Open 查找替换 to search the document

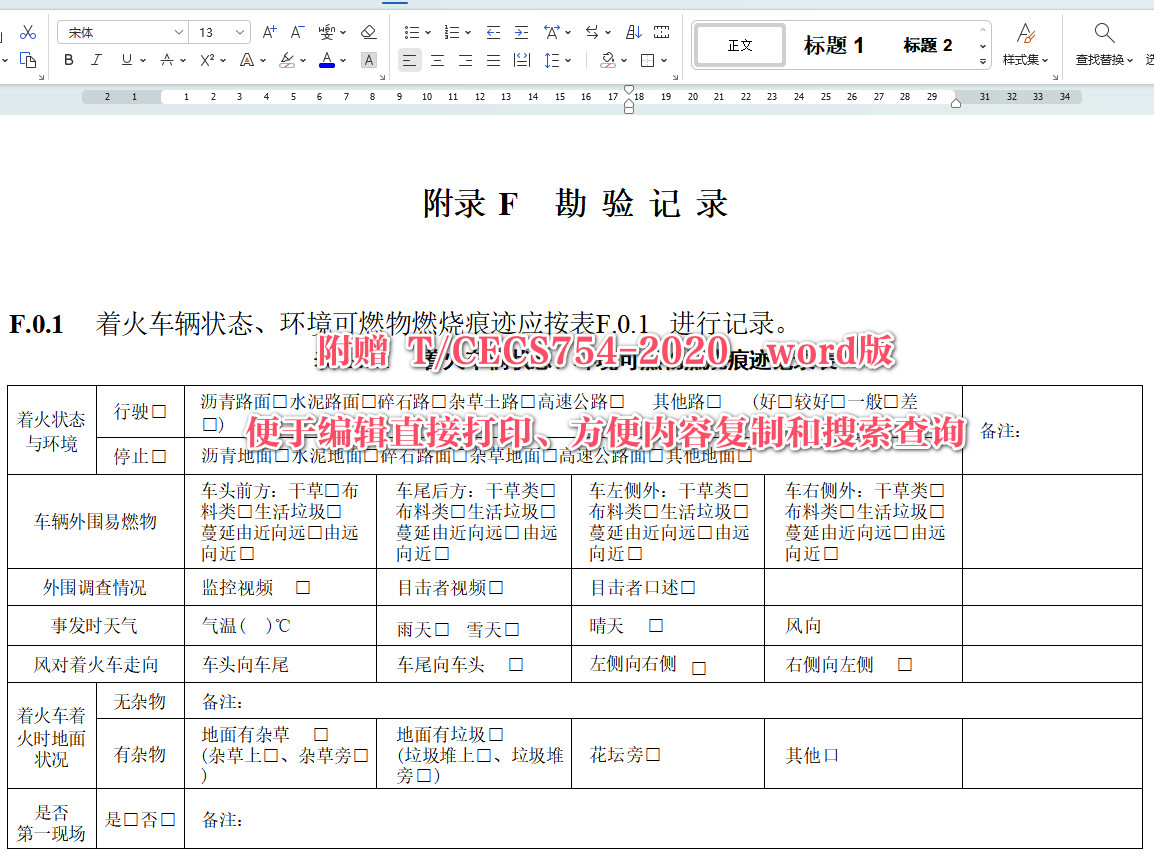coord(1104,44)
